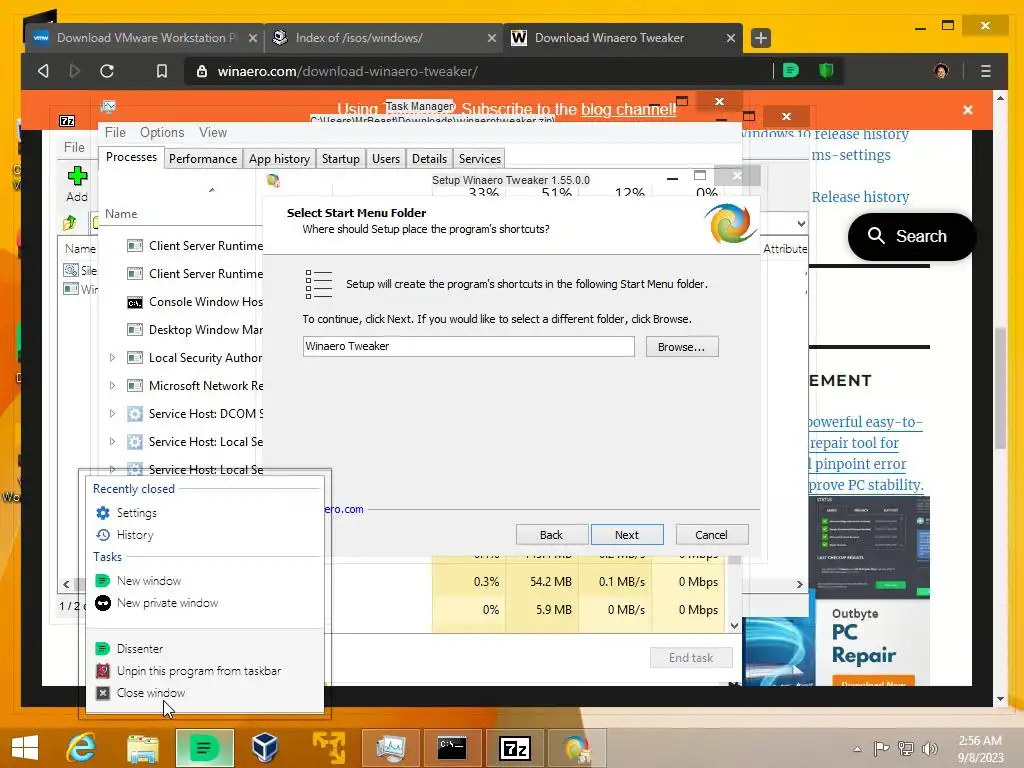The image size is (1024, 768).
Task: Open the Action Center flag icon
Action: (882, 748)
